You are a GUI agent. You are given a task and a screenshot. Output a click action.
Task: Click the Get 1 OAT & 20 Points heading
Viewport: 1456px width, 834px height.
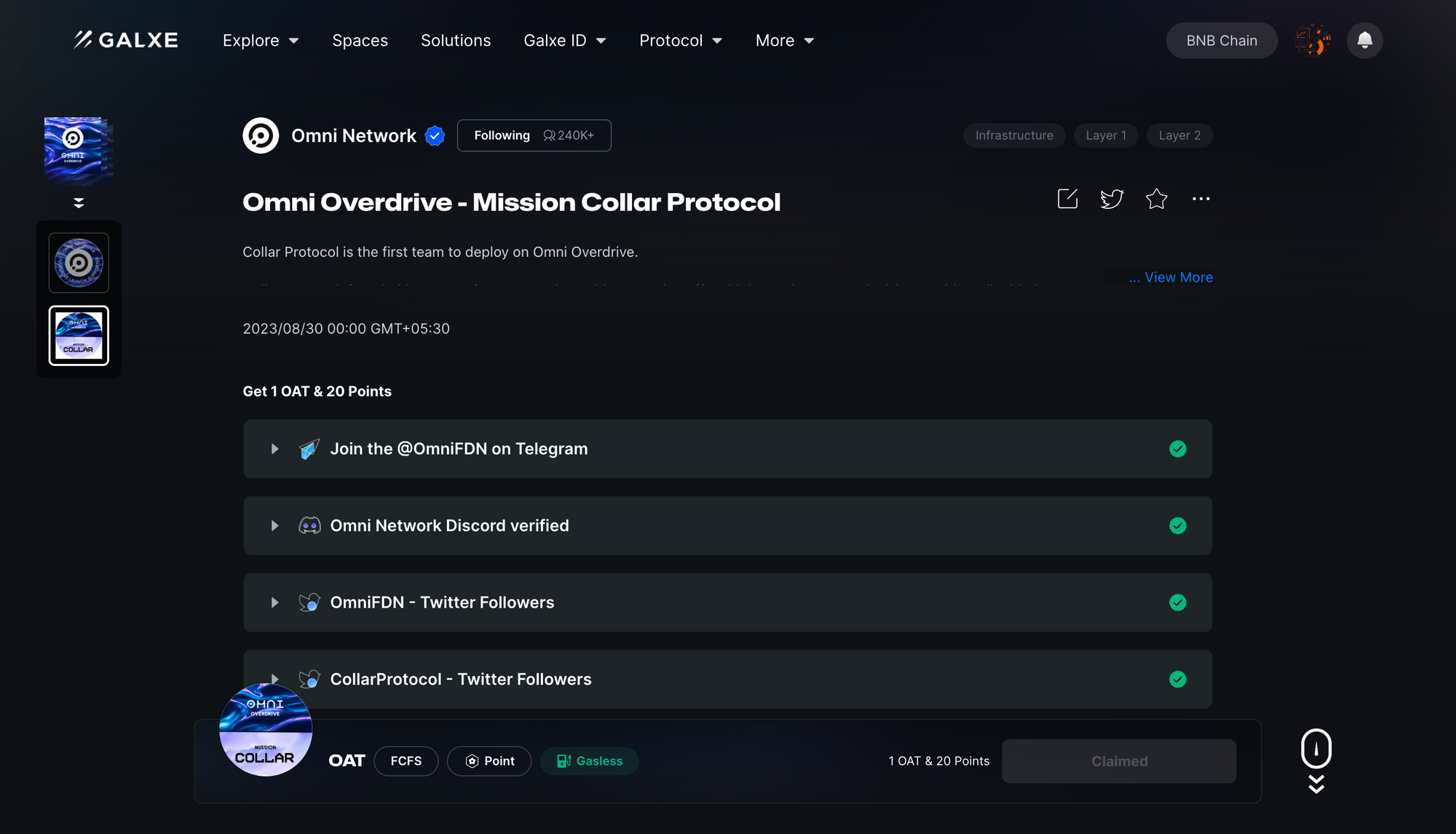click(x=317, y=392)
